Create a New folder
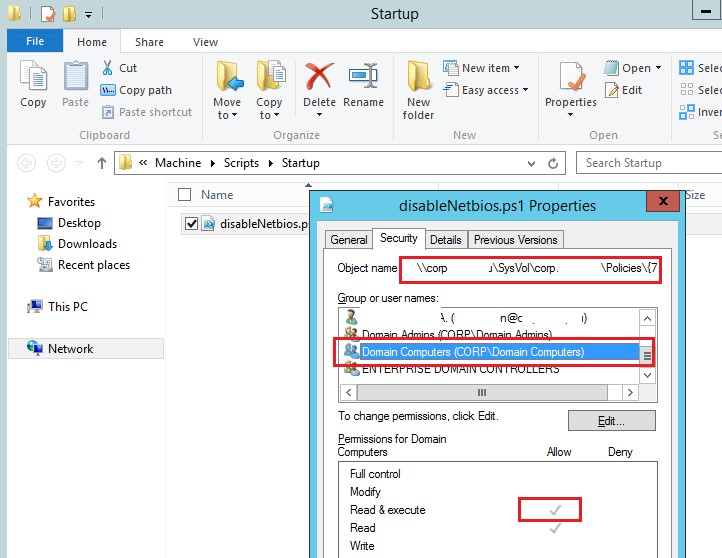722x558 pixels. [418, 90]
